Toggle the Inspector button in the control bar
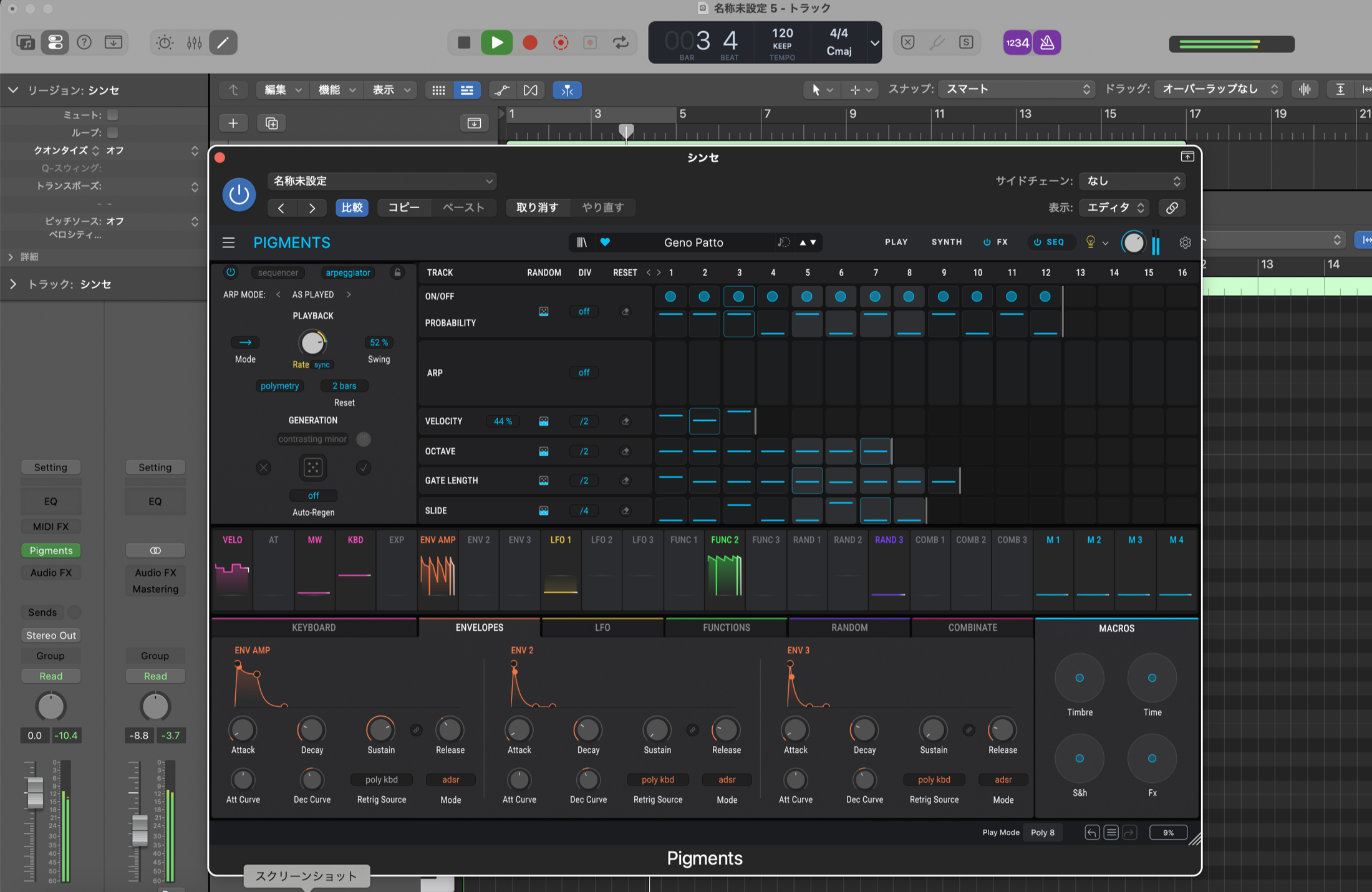The image size is (1372, 892). pyautogui.click(x=55, y=42)
